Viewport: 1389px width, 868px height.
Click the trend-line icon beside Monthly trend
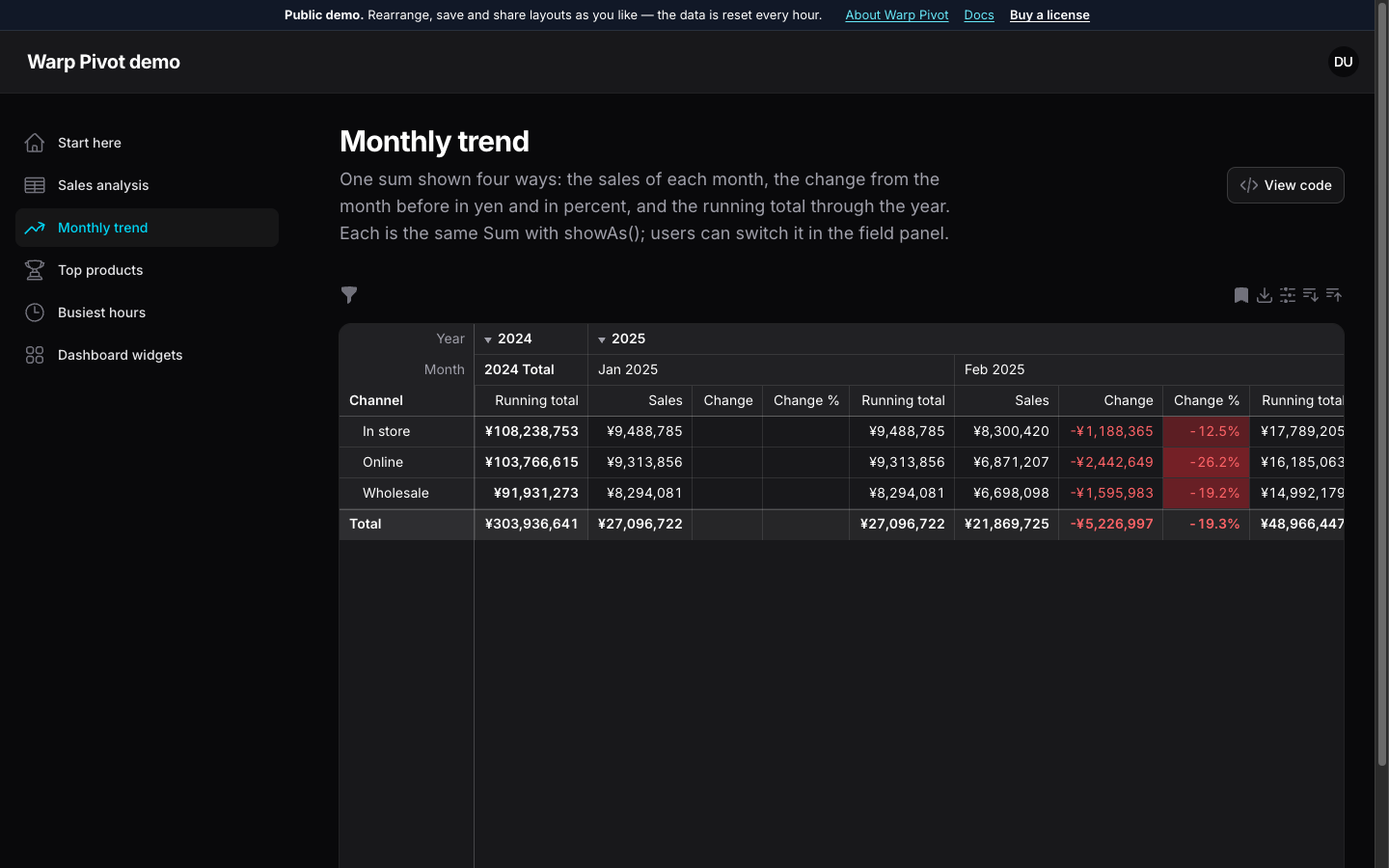point(35,228)
